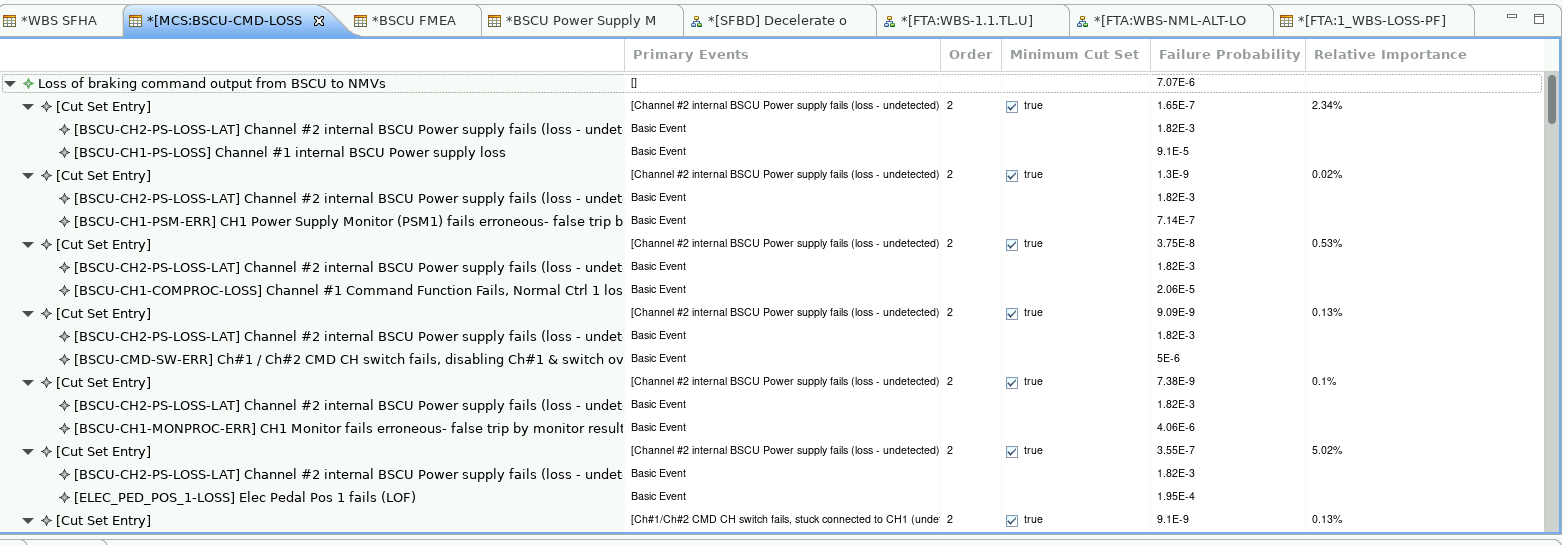The height and width of the screenshot is (545, 1563).
Task: Click the 7.07E-6 failure probability value
Action: pos(1175,83)
